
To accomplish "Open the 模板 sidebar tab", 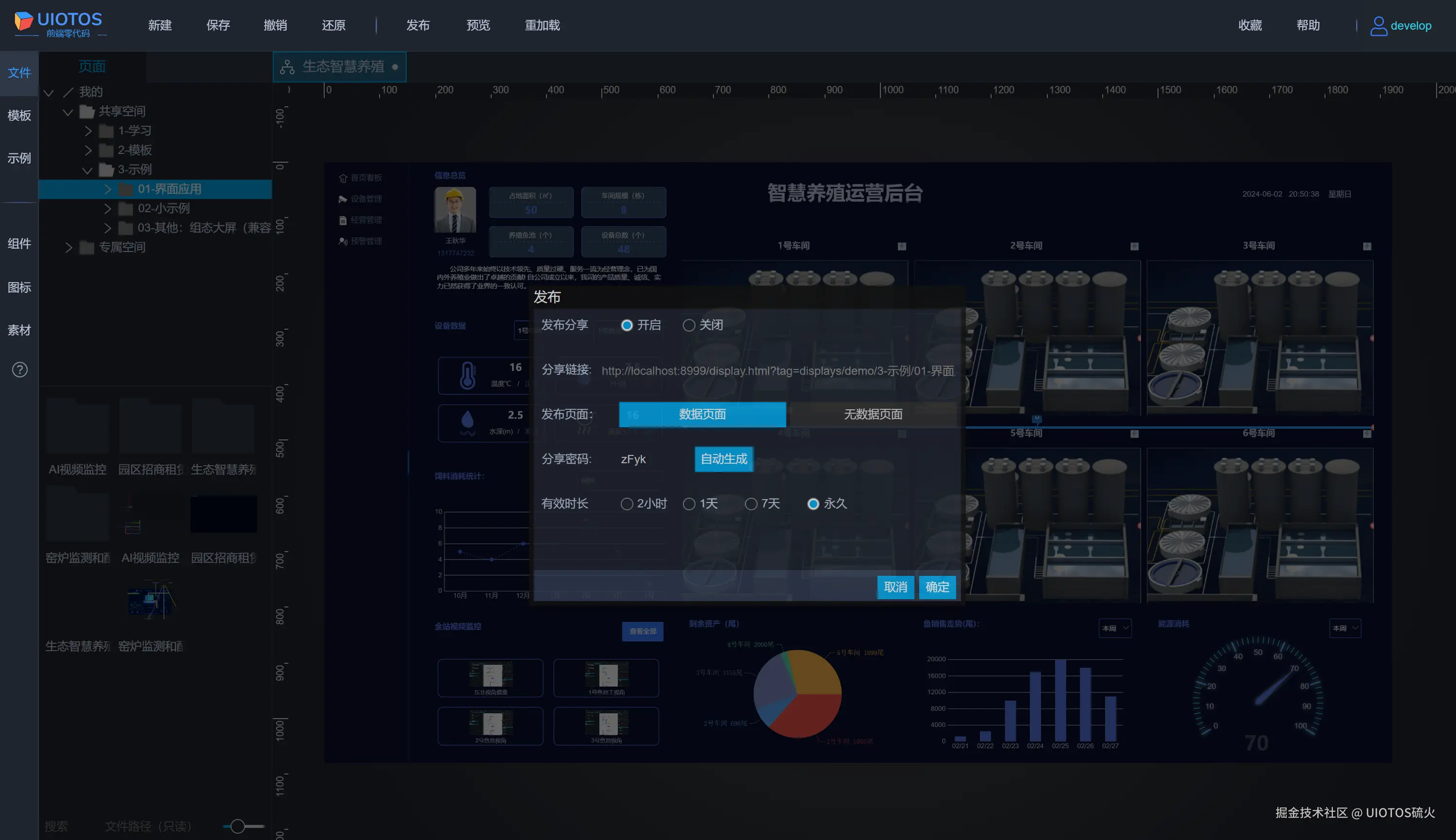I will (x=19, y=116).
